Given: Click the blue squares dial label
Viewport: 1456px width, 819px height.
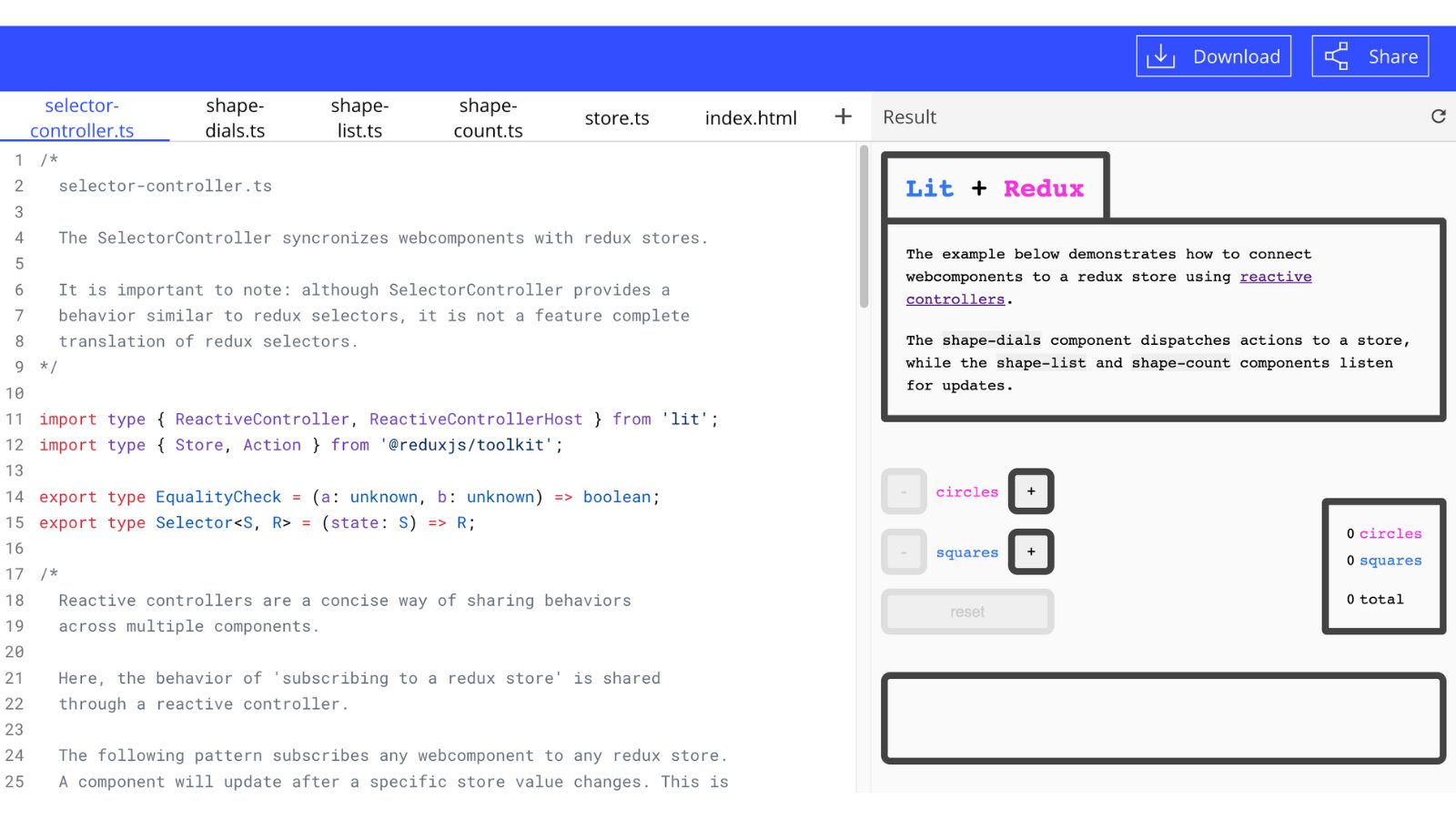Looking at the screenshot, I should point(967,552).
